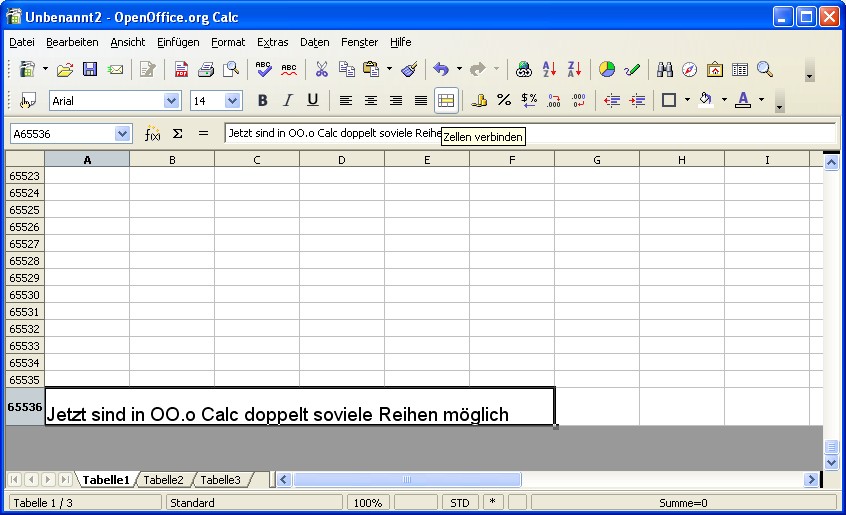Cut selection with scissors icon
The width and height of the screenshot is (846, 515).
322,70
